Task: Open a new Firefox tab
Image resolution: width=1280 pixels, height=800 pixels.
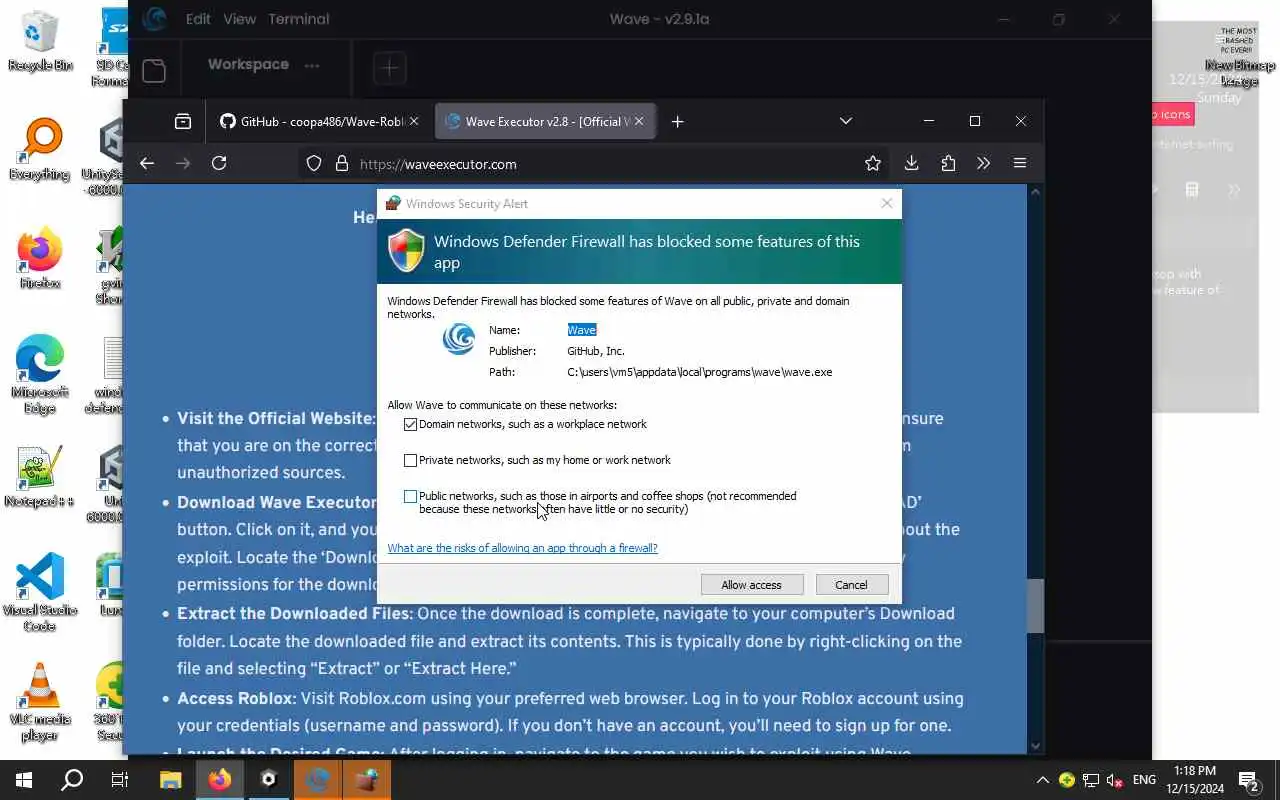Action: coord(677,121)
